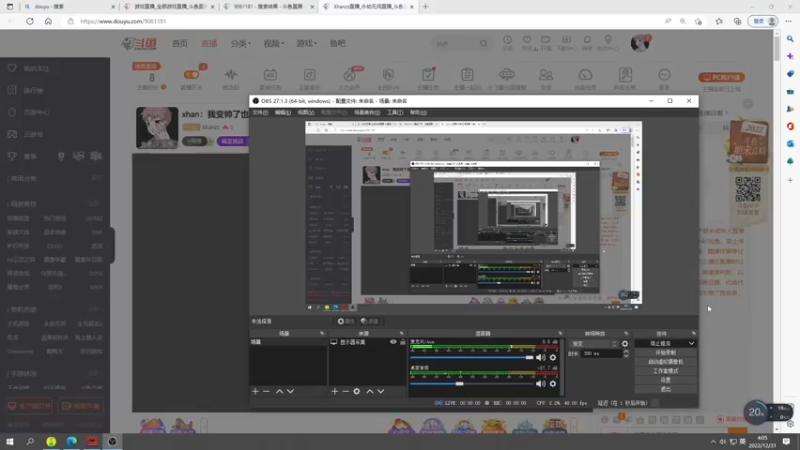This screenshot has height=450, width=800.
Task: Click Exit in OBS controls panel
Action: [665, 389]
